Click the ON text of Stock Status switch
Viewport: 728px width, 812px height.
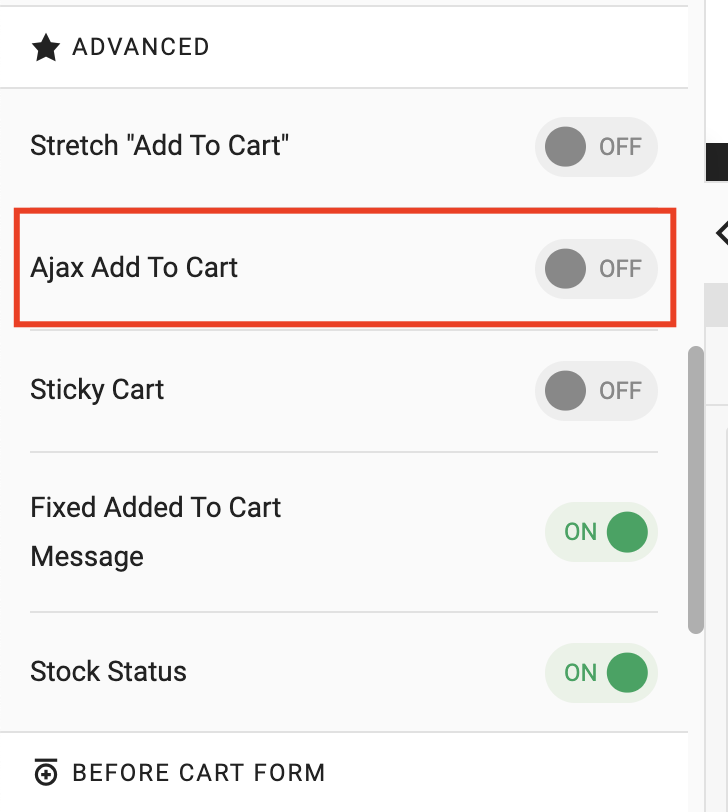click(x=580, y=673)
